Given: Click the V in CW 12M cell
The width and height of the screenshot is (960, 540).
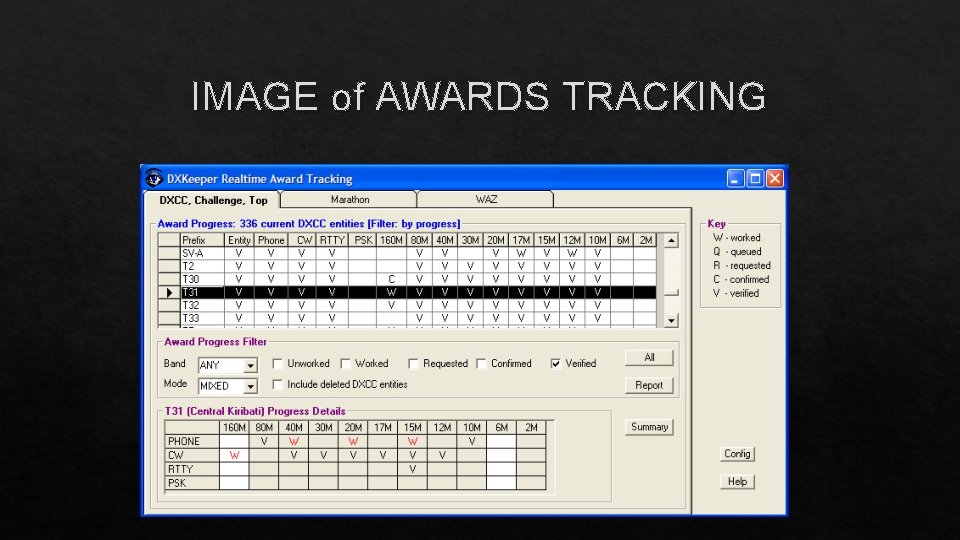Looking at the screenshot, I should click(x=442, y=456).
